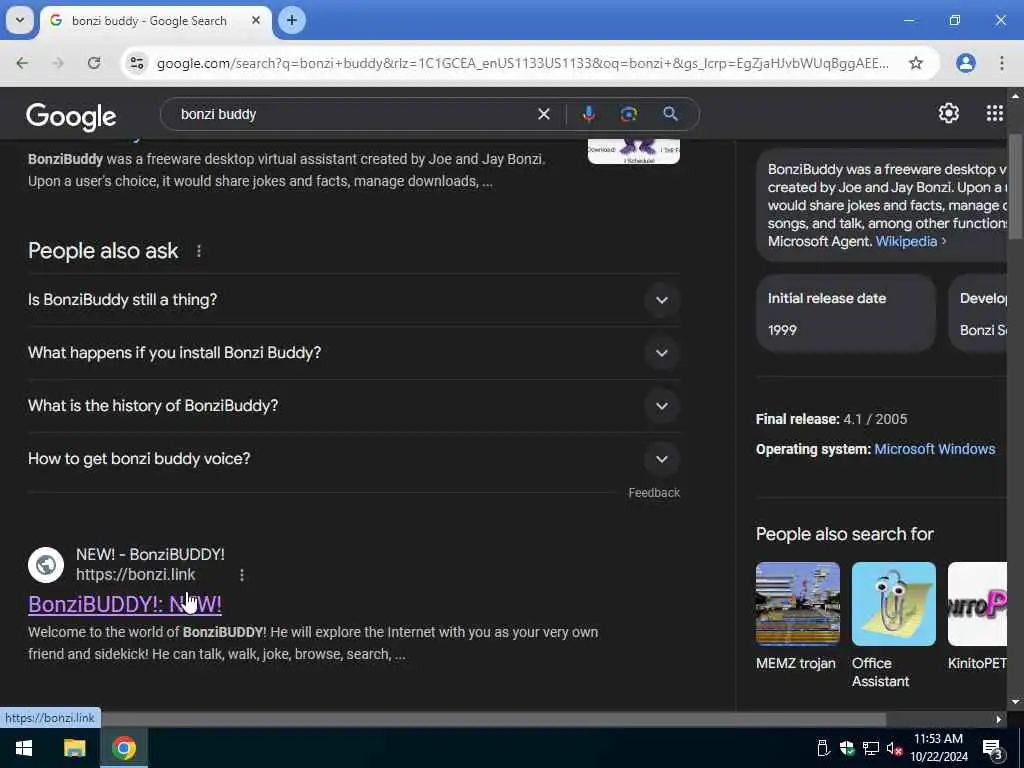Click the horizontal scrollbar at page bottom
Image resolution: width=1024 pixels, height=768 pixels.
pyautogui.click(x=443, y=719)
